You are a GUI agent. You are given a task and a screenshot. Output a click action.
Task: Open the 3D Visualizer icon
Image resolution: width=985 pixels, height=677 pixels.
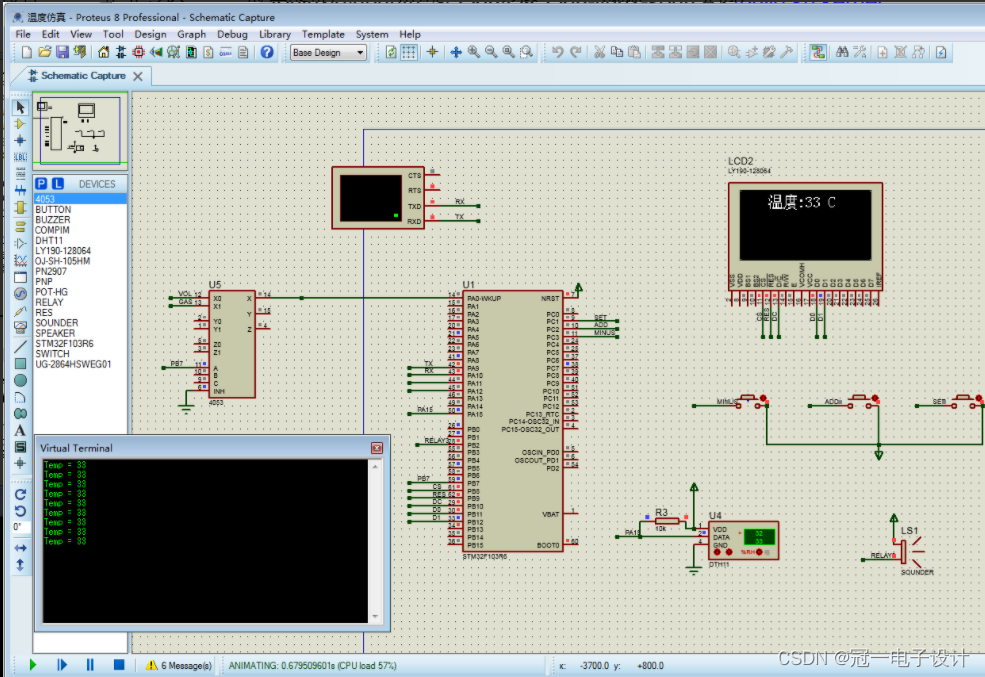[x=156, y=52]
